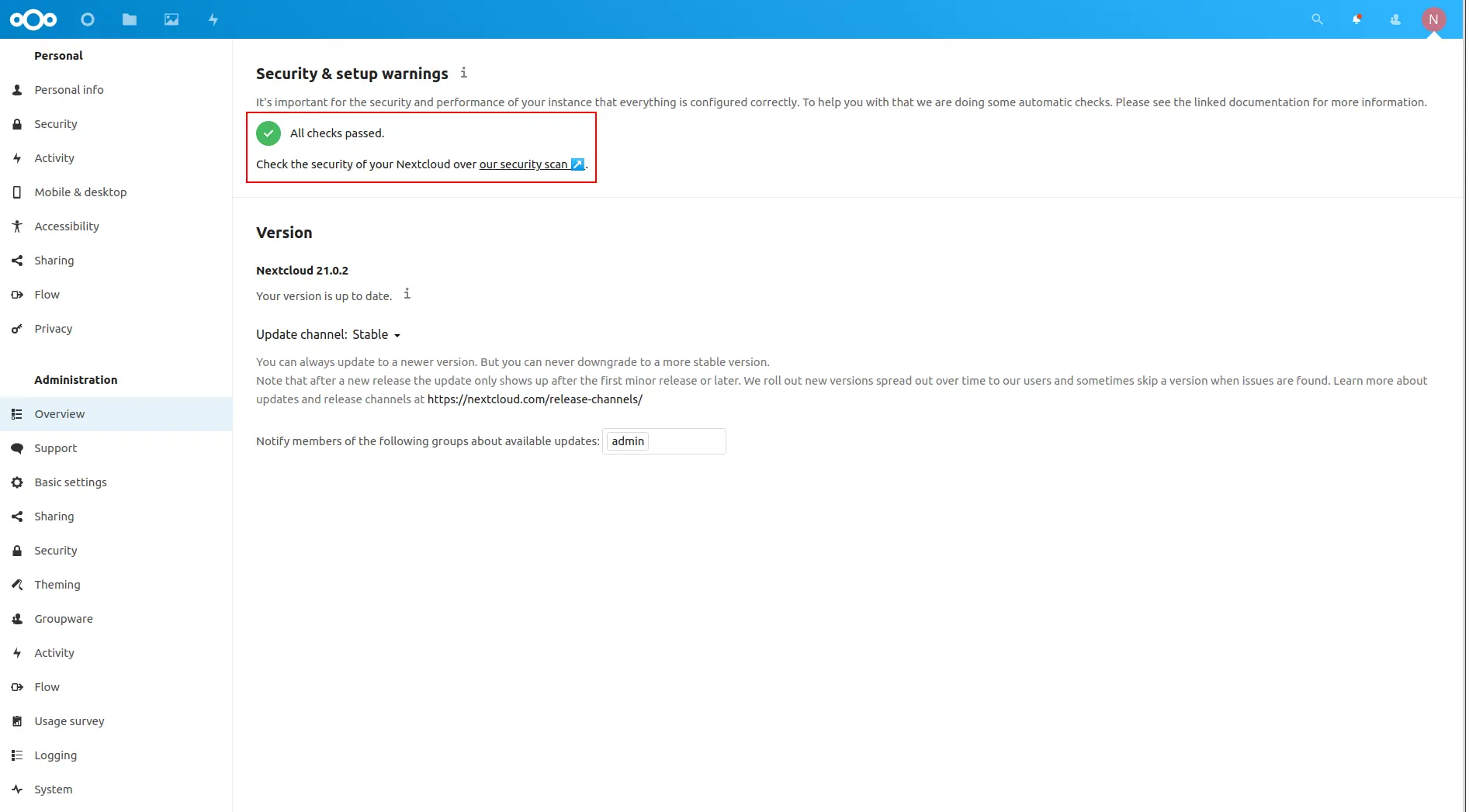Click the Personal section heading

point(58,56)
